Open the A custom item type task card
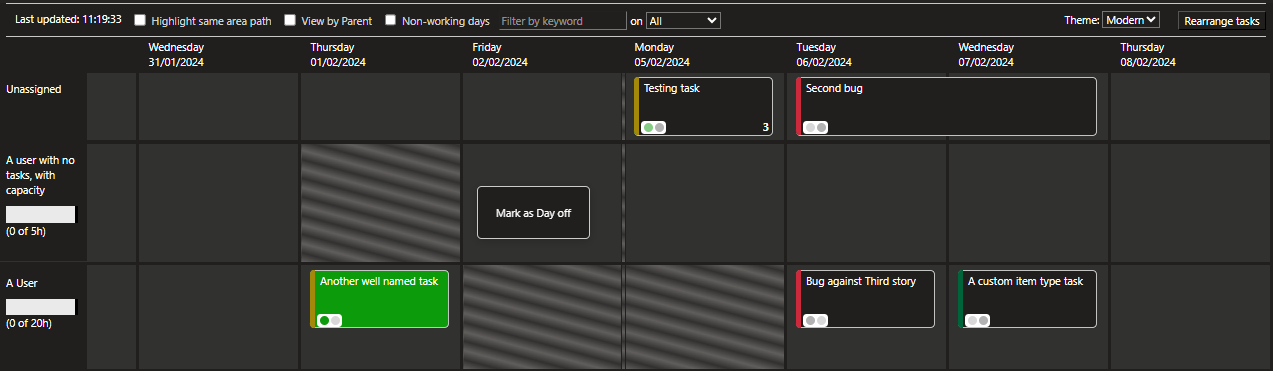The width and height of the screenshot is (1273, 371). [1027, 299]
